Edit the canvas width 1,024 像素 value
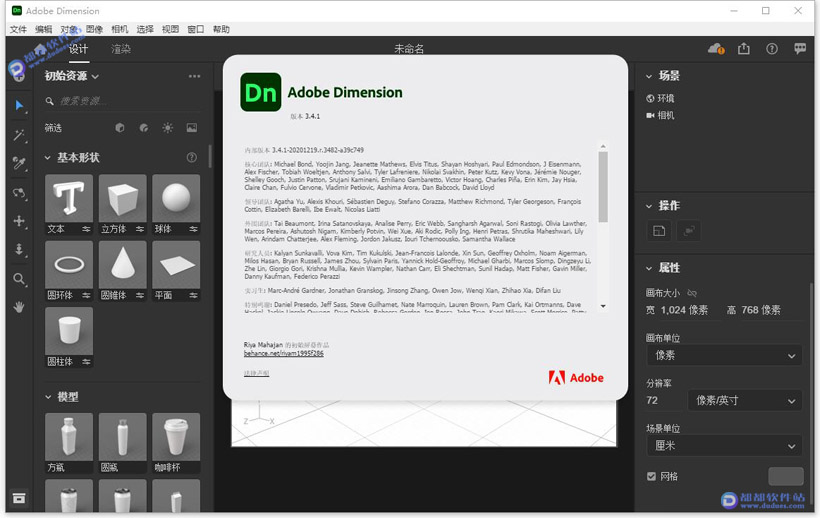 point(684,310)
